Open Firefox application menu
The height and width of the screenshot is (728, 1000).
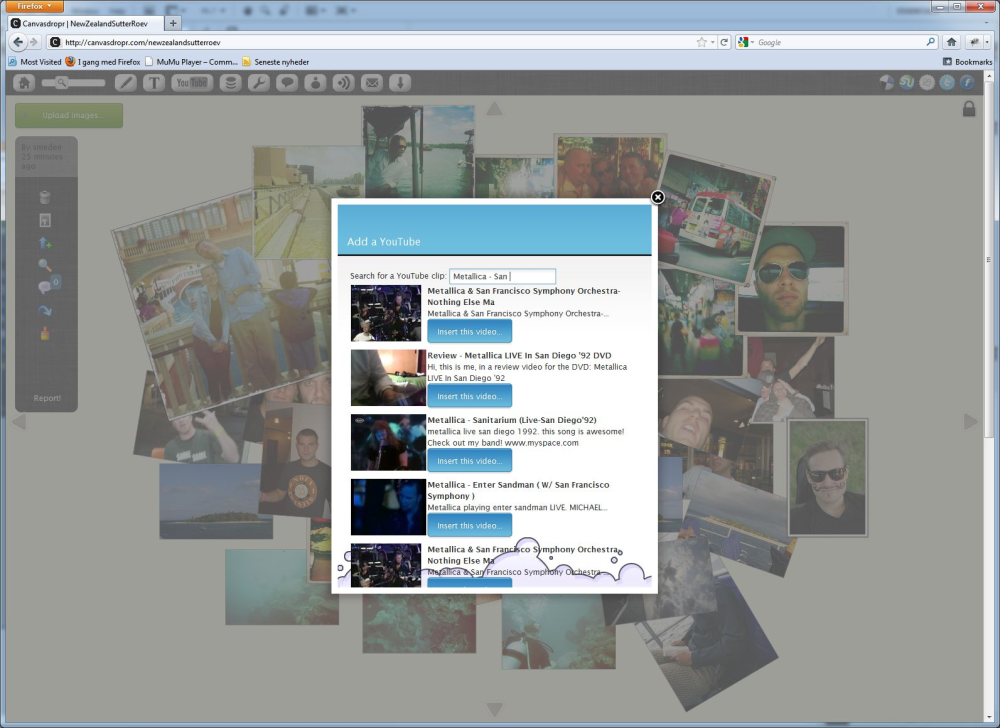(35, 6)
